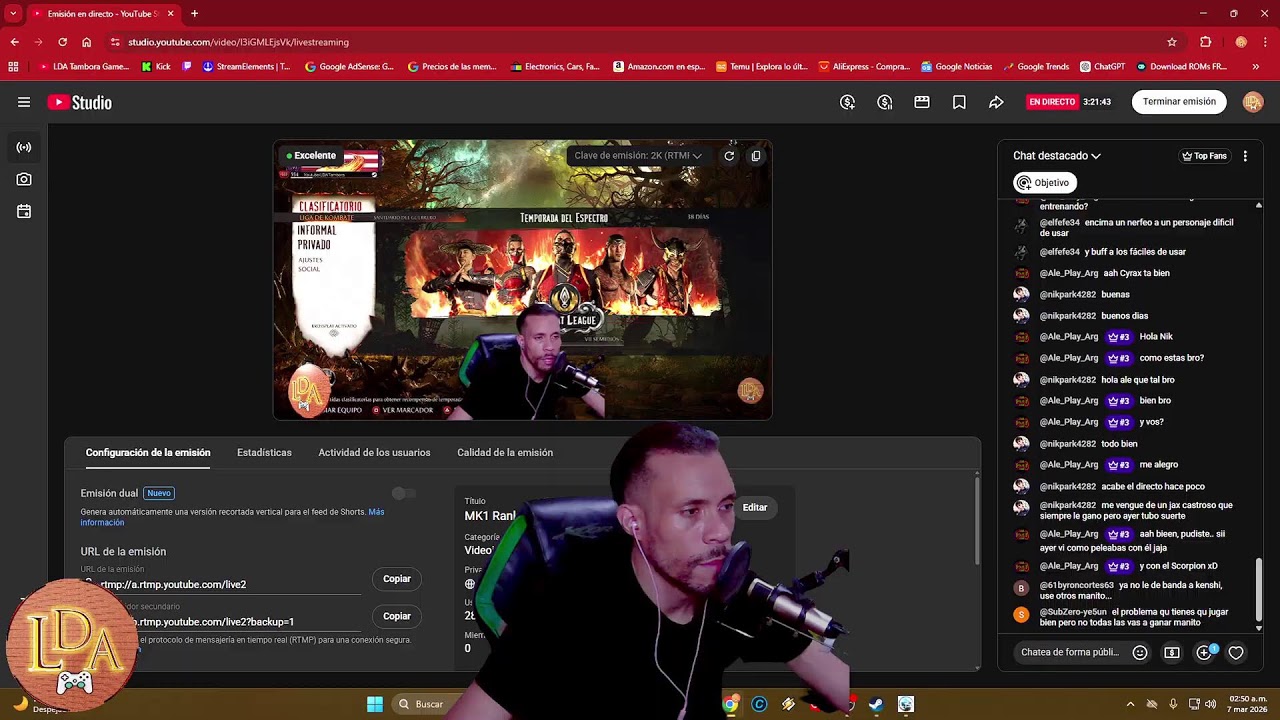Click the EN DIRECTO live badge
Screen dimensions: 1280x720
tap(1052, 102)
